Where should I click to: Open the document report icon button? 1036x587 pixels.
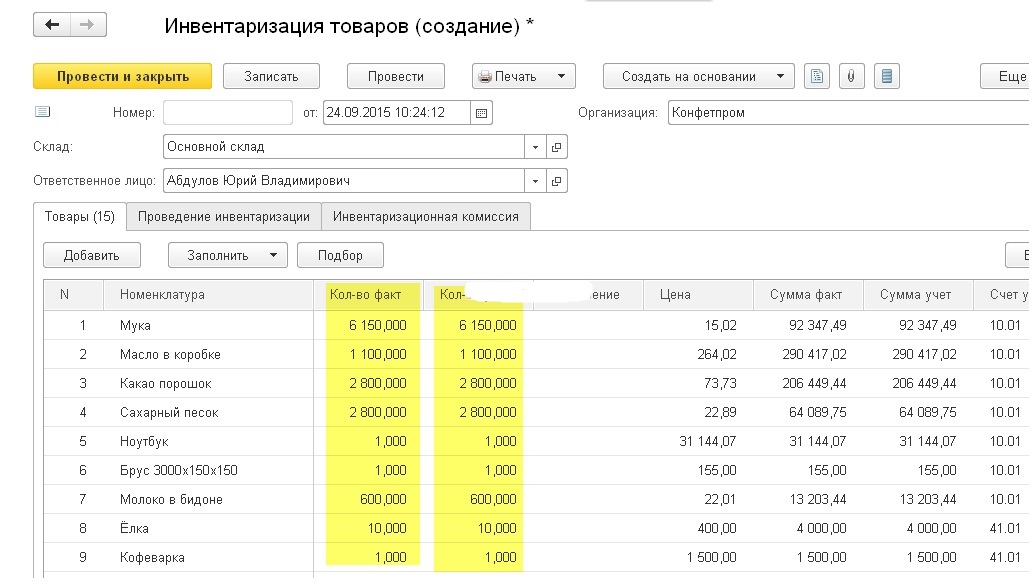[x=817, y=76]
